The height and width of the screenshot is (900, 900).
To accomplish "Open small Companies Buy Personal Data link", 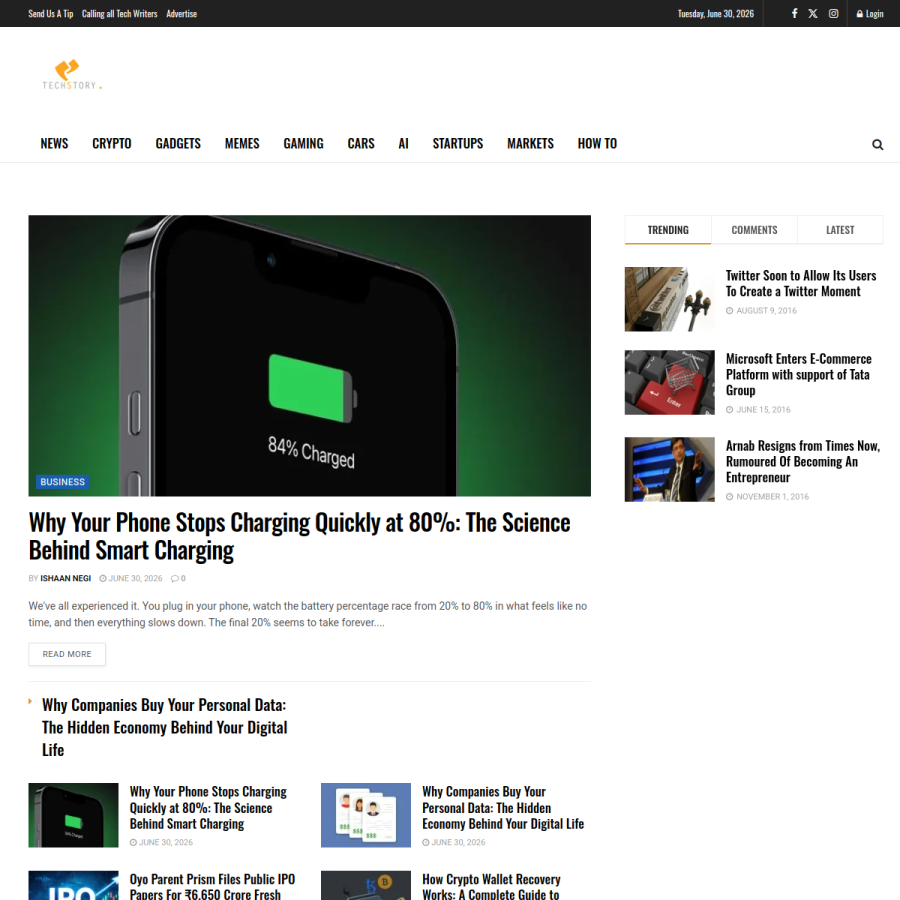I will click(x=503, y=808).
